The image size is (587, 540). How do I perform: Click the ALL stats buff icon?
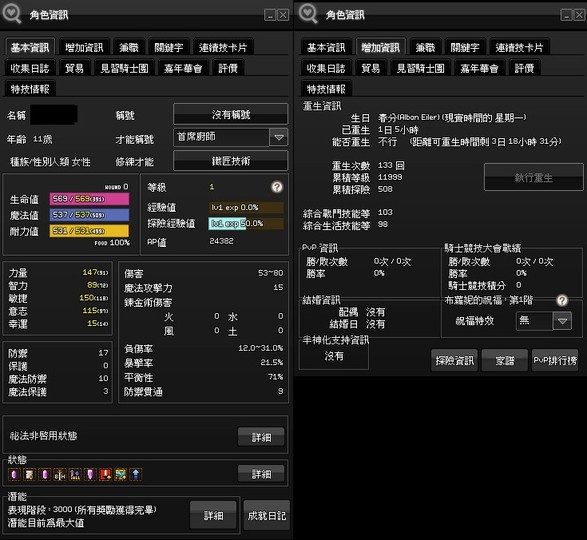coord(75,474)
